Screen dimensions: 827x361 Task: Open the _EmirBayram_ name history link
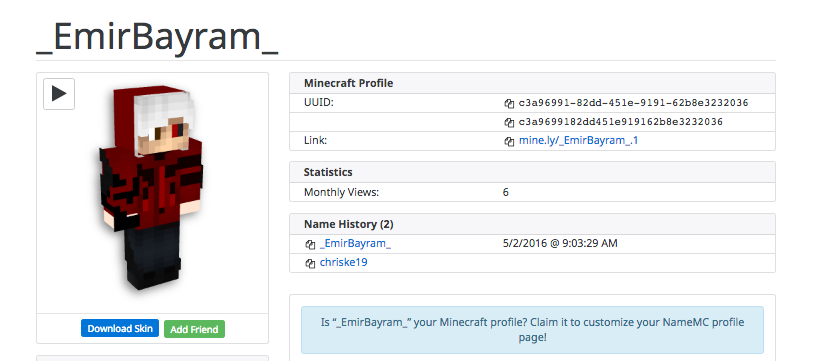tap(355, 243)
